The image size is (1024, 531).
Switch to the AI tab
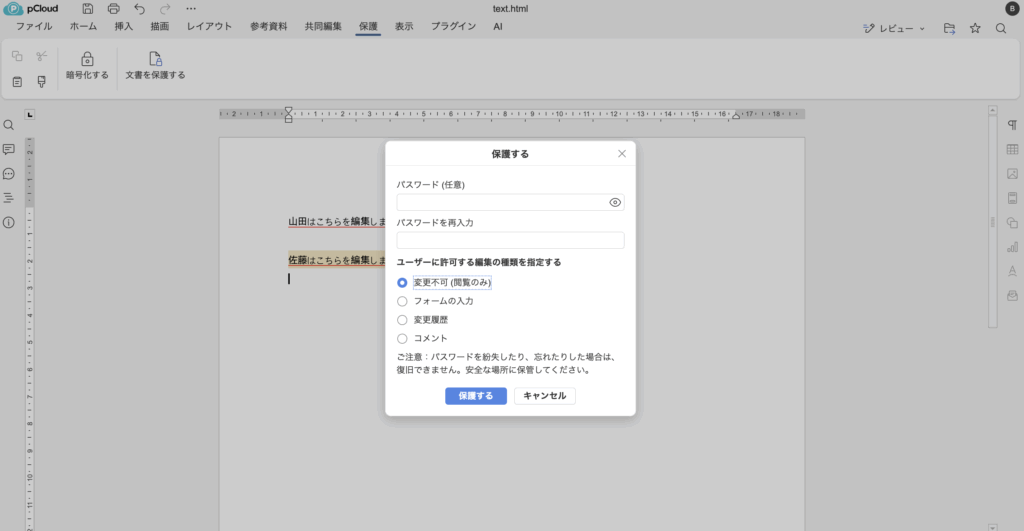click(x=498, y=27)
